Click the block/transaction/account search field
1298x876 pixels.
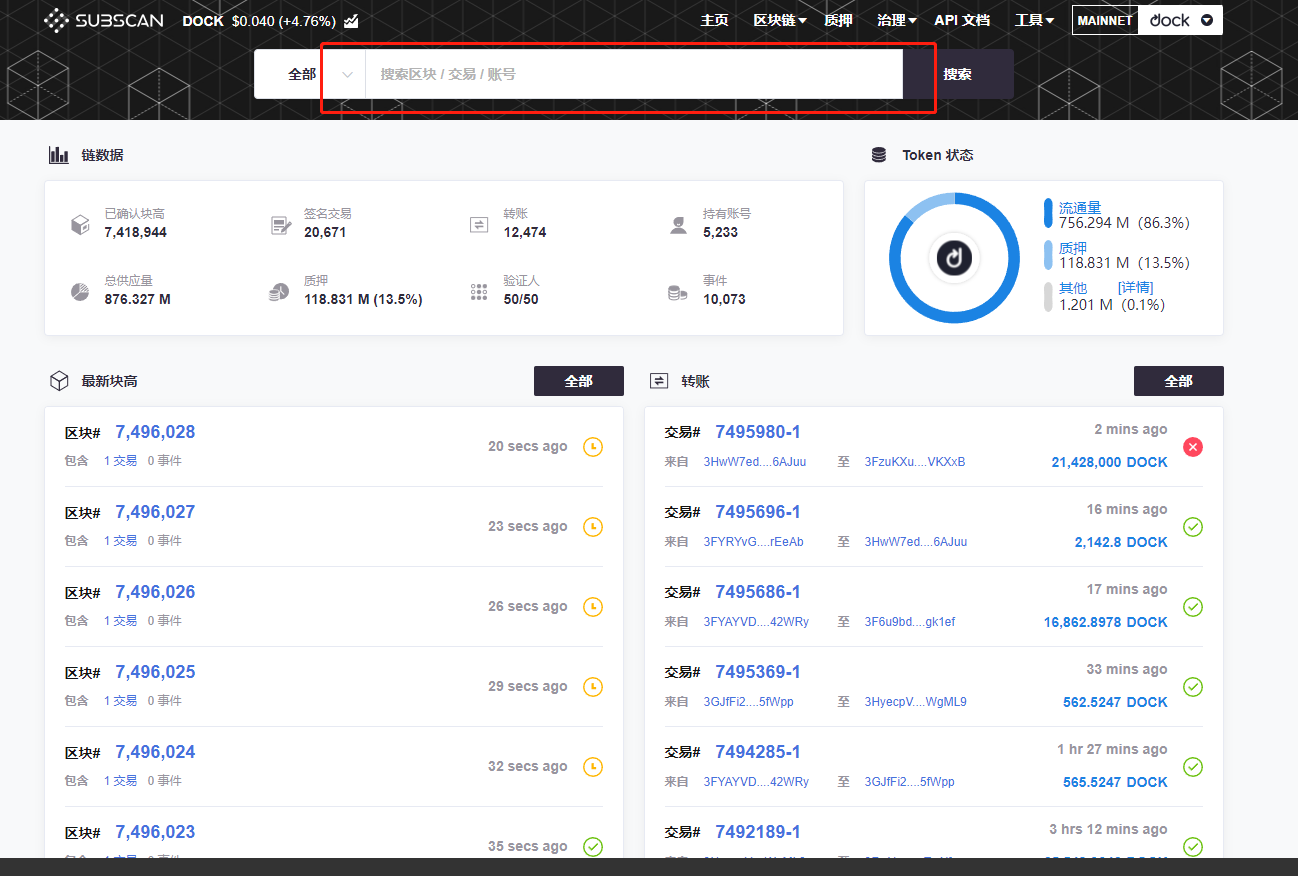coord(633,74)
